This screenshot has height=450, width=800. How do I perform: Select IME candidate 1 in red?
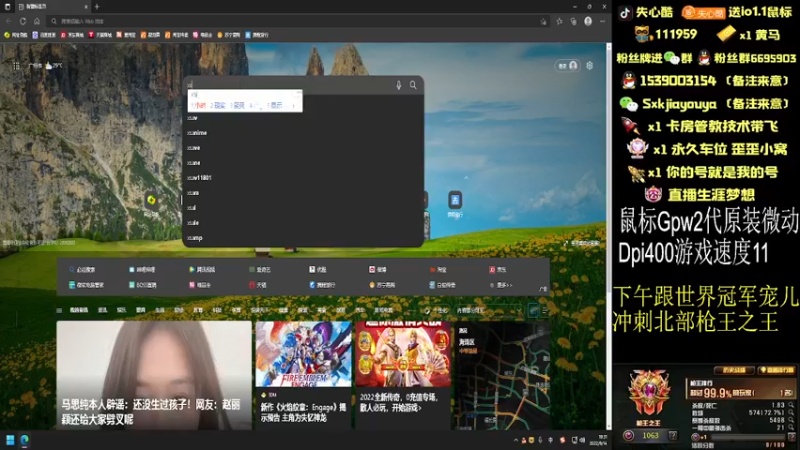click(x=198, y=105)
